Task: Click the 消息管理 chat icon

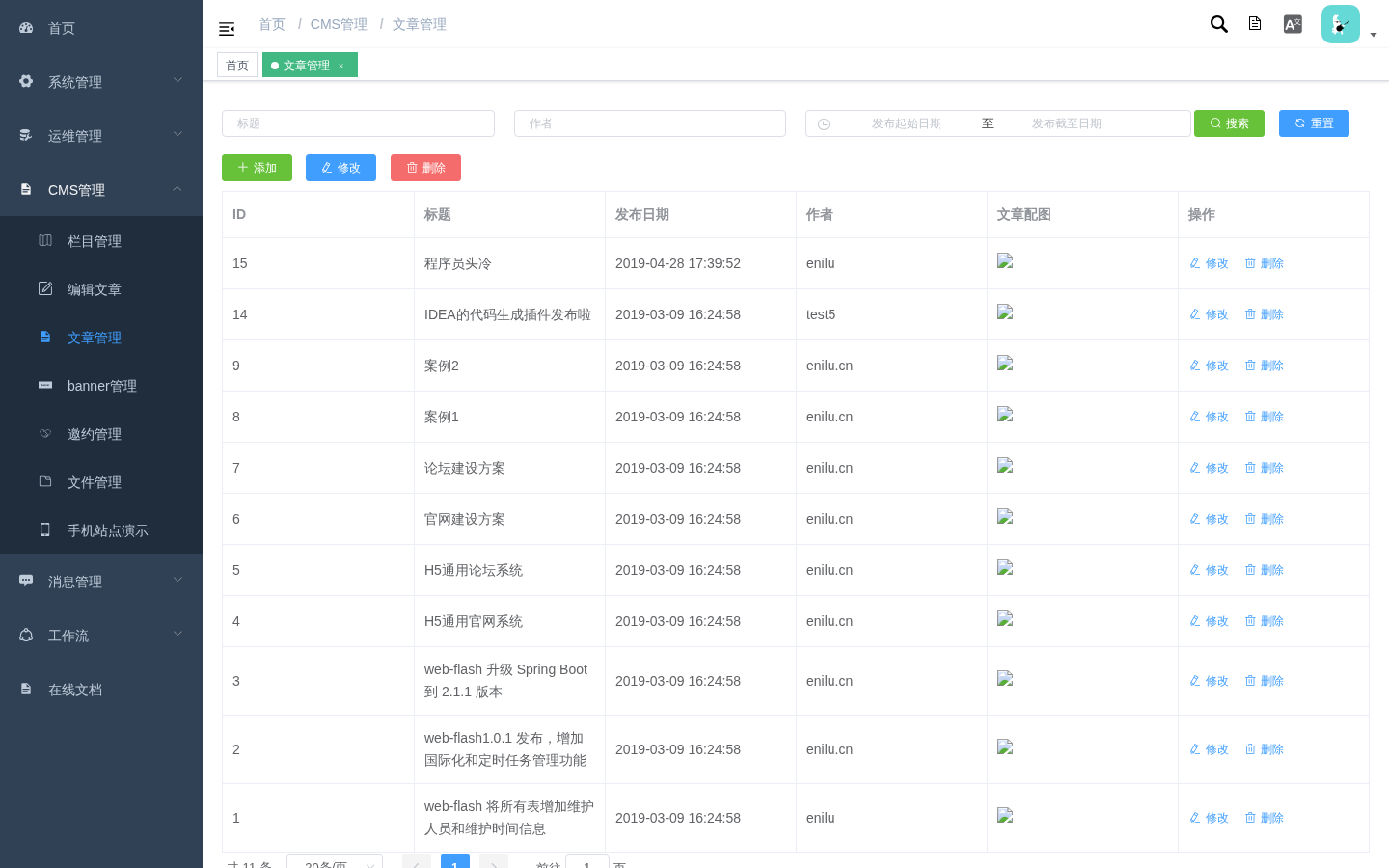Action: [26, 581]
